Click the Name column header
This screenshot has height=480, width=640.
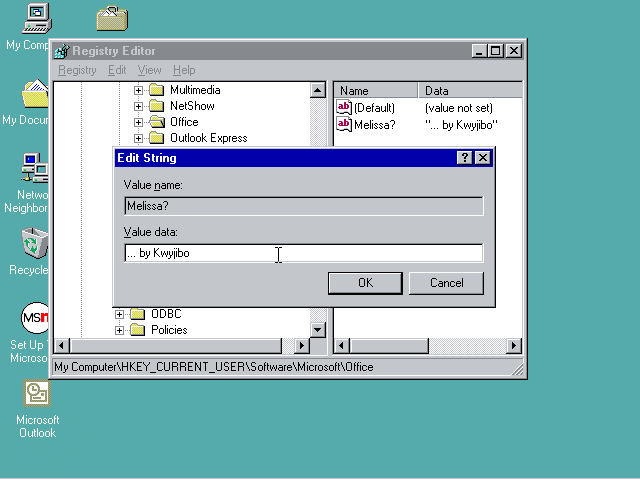pyautogui.click(x=376, y=91)
